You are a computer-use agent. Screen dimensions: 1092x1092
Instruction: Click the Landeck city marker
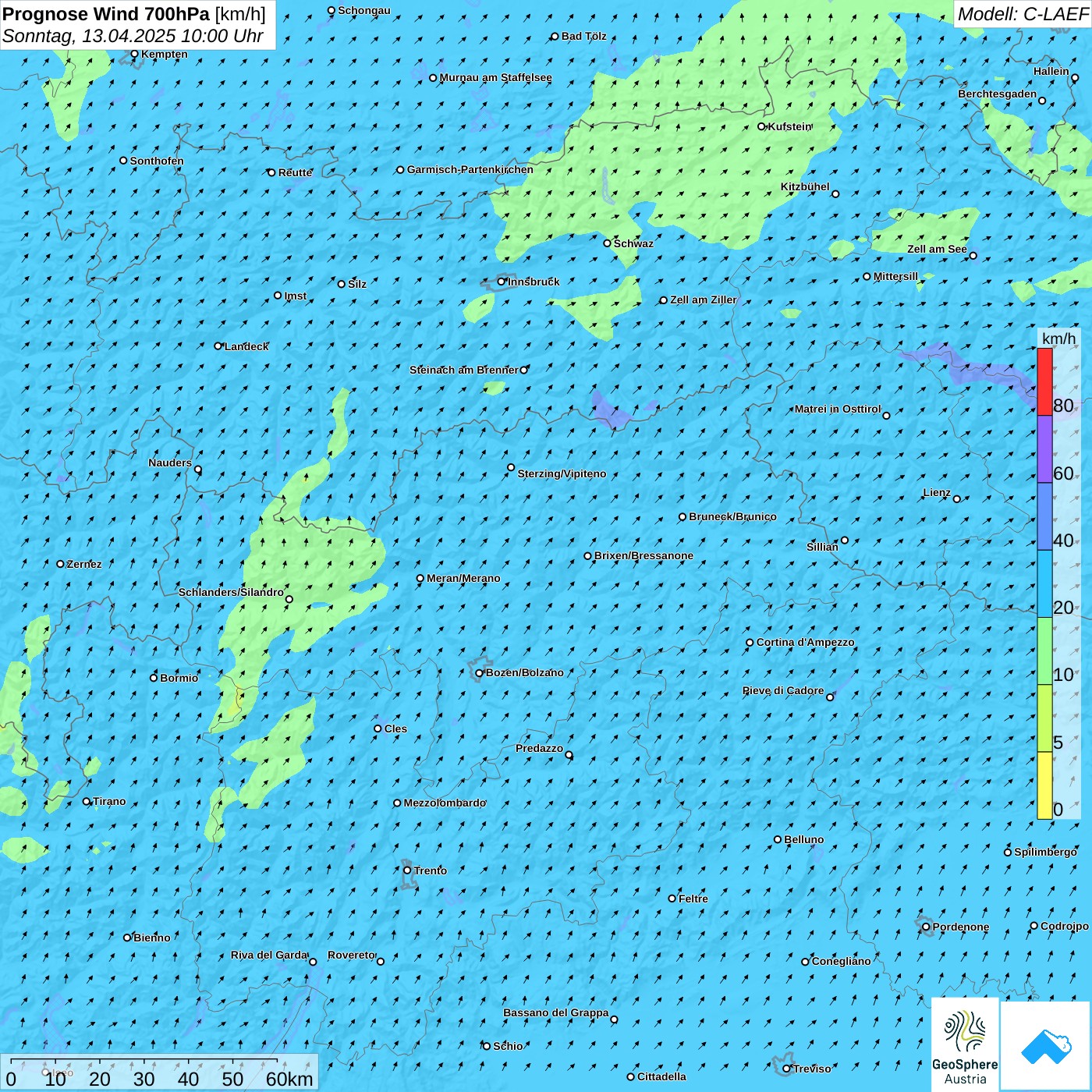pyautogui.click(x=218, y=346)
